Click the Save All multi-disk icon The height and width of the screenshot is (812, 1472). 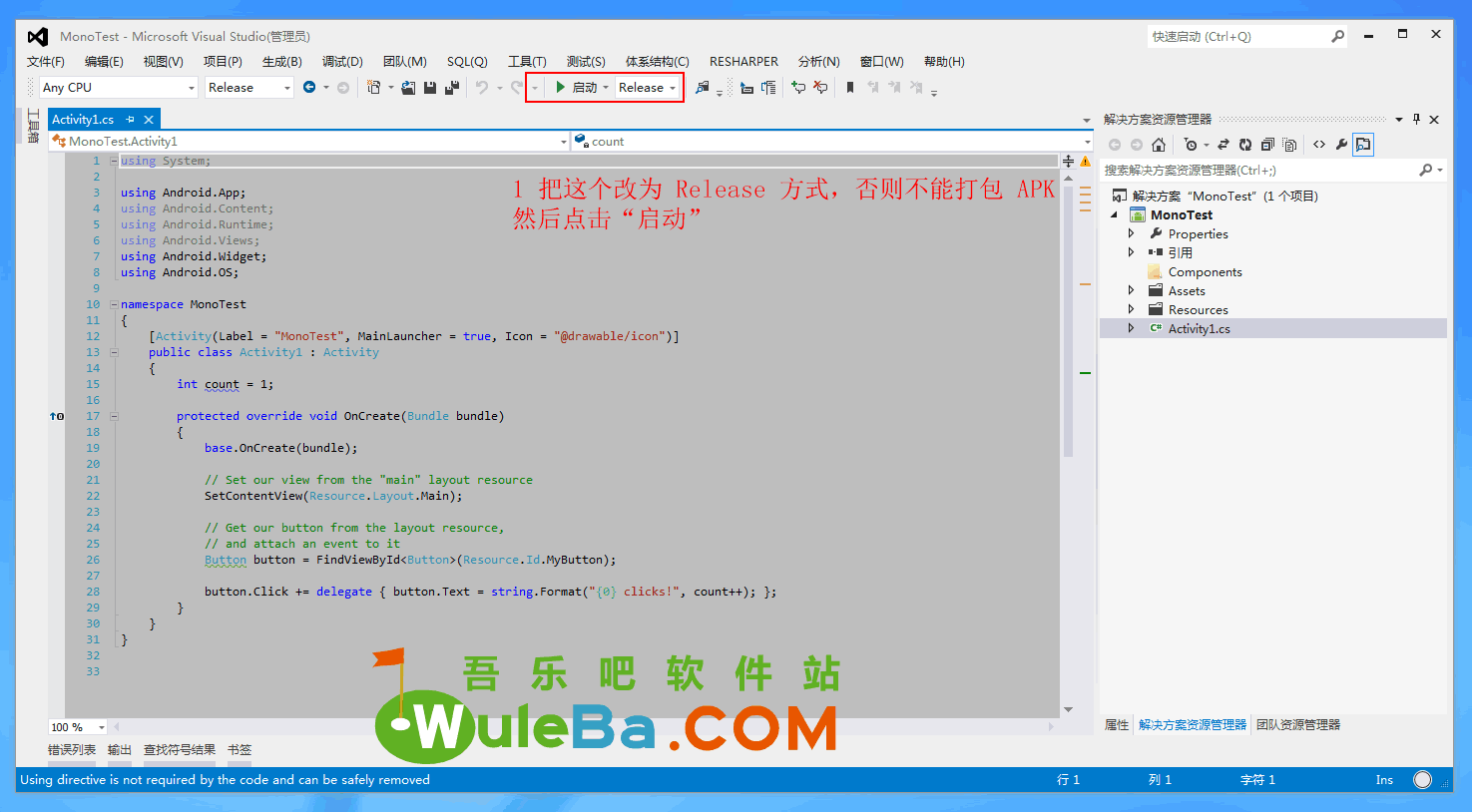pyautogui.click(x=452, y=88)
